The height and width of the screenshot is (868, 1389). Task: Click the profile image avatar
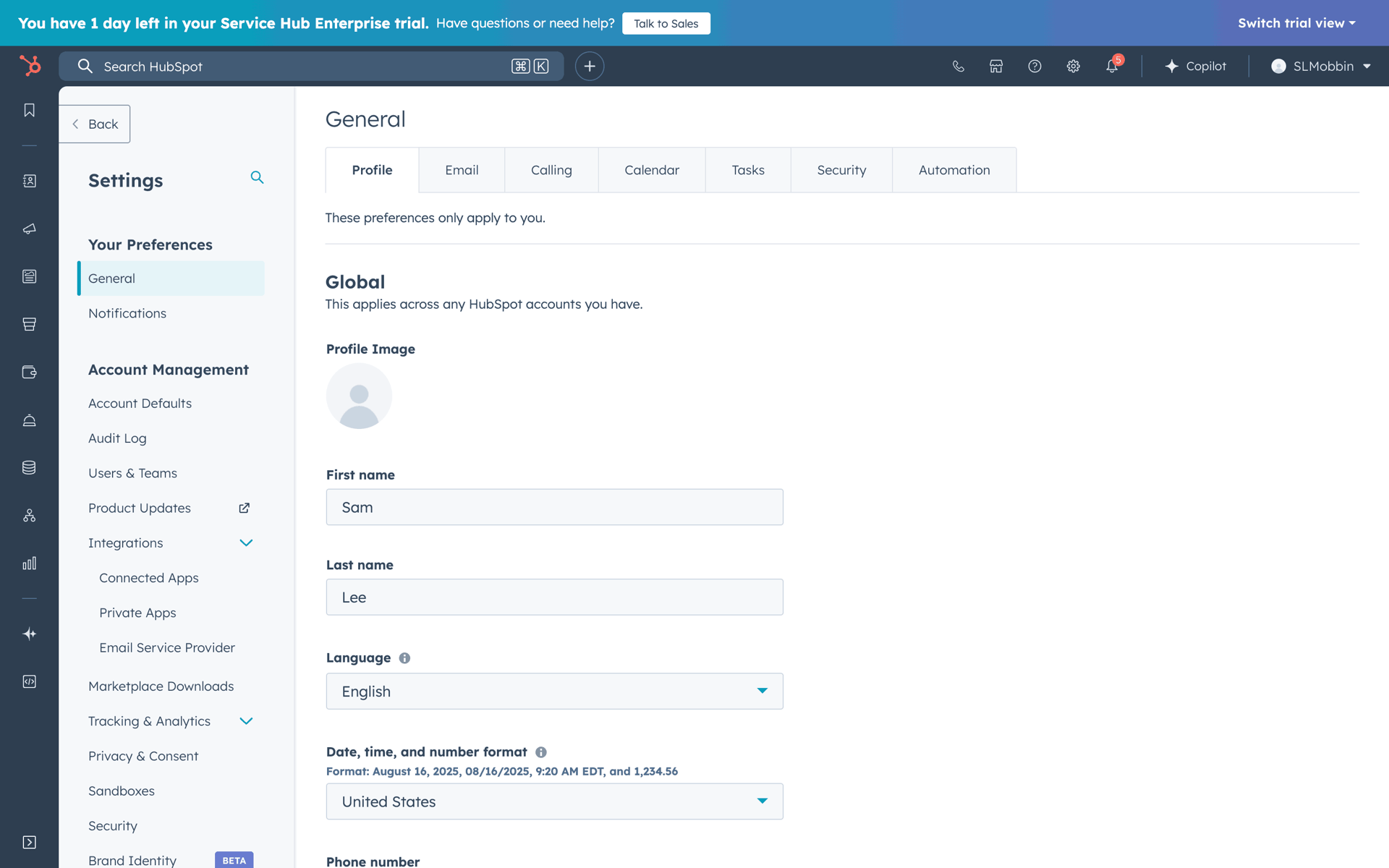[x=359, y=396]
